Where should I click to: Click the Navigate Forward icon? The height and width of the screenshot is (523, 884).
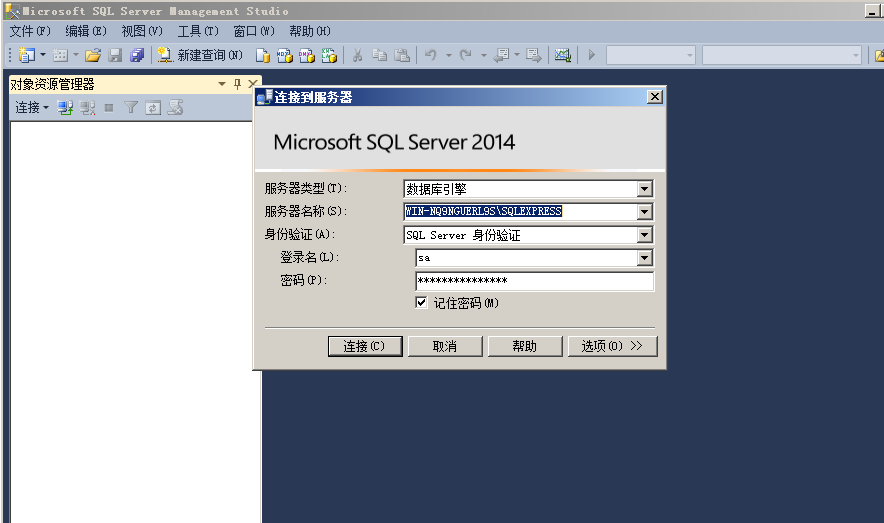pyautogui.click(x=534, y=55)
